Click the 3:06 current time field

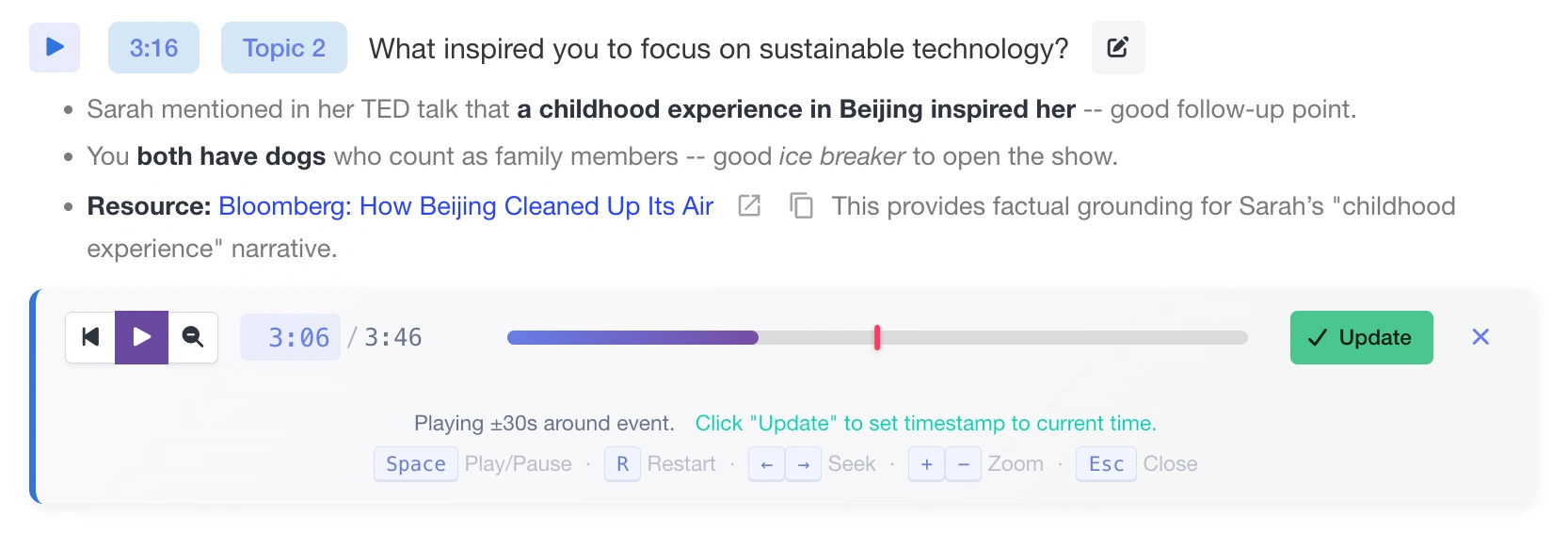coord(291,338)
